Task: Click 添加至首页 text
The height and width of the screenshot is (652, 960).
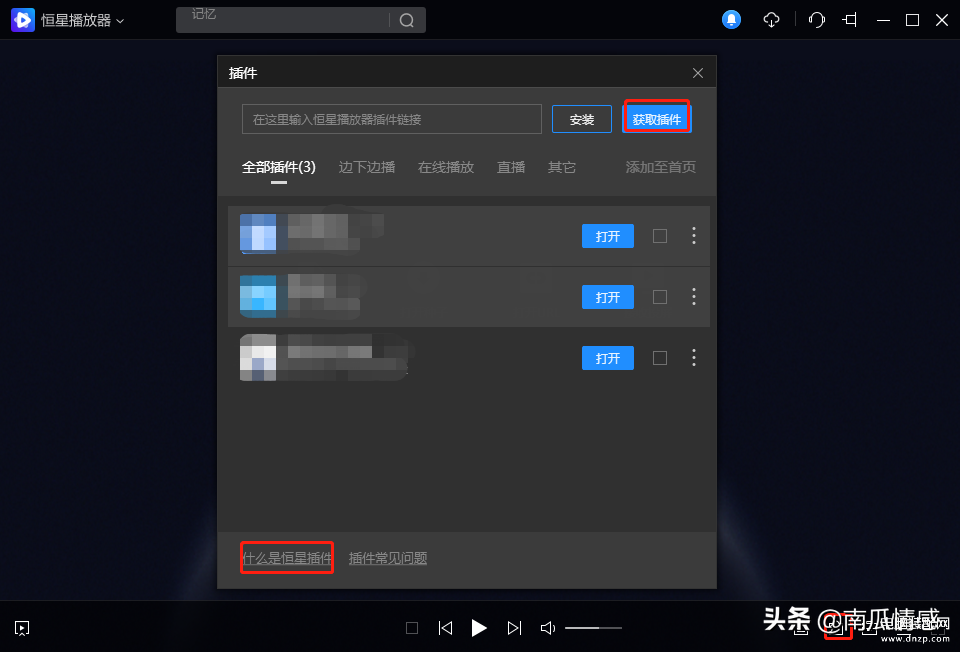Action: coord(661,167)
